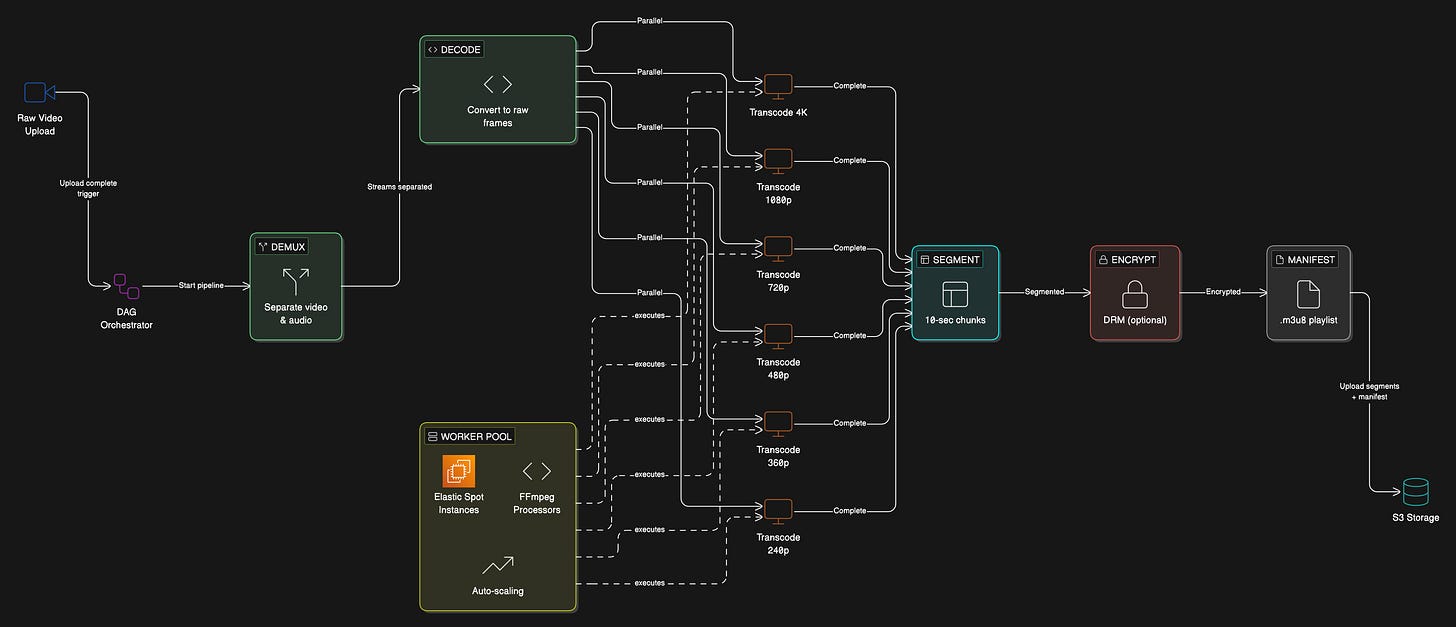
Task: Select the Transcode 240p monitor icon
Action: [778, 511]
